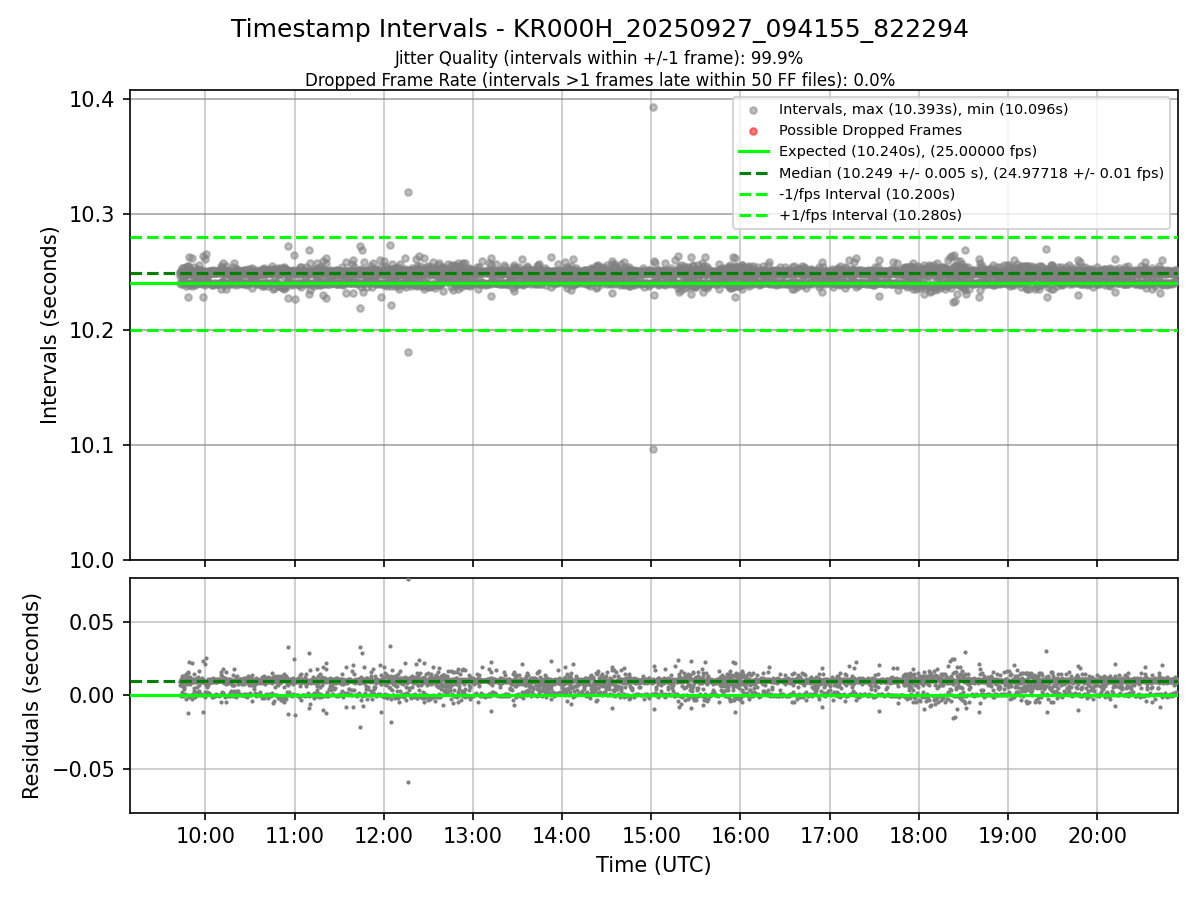1200x900 pixels.
Task: Click legend entry 'Median (10.249 +/- 0.005 s)'
Action: [971, 172]
